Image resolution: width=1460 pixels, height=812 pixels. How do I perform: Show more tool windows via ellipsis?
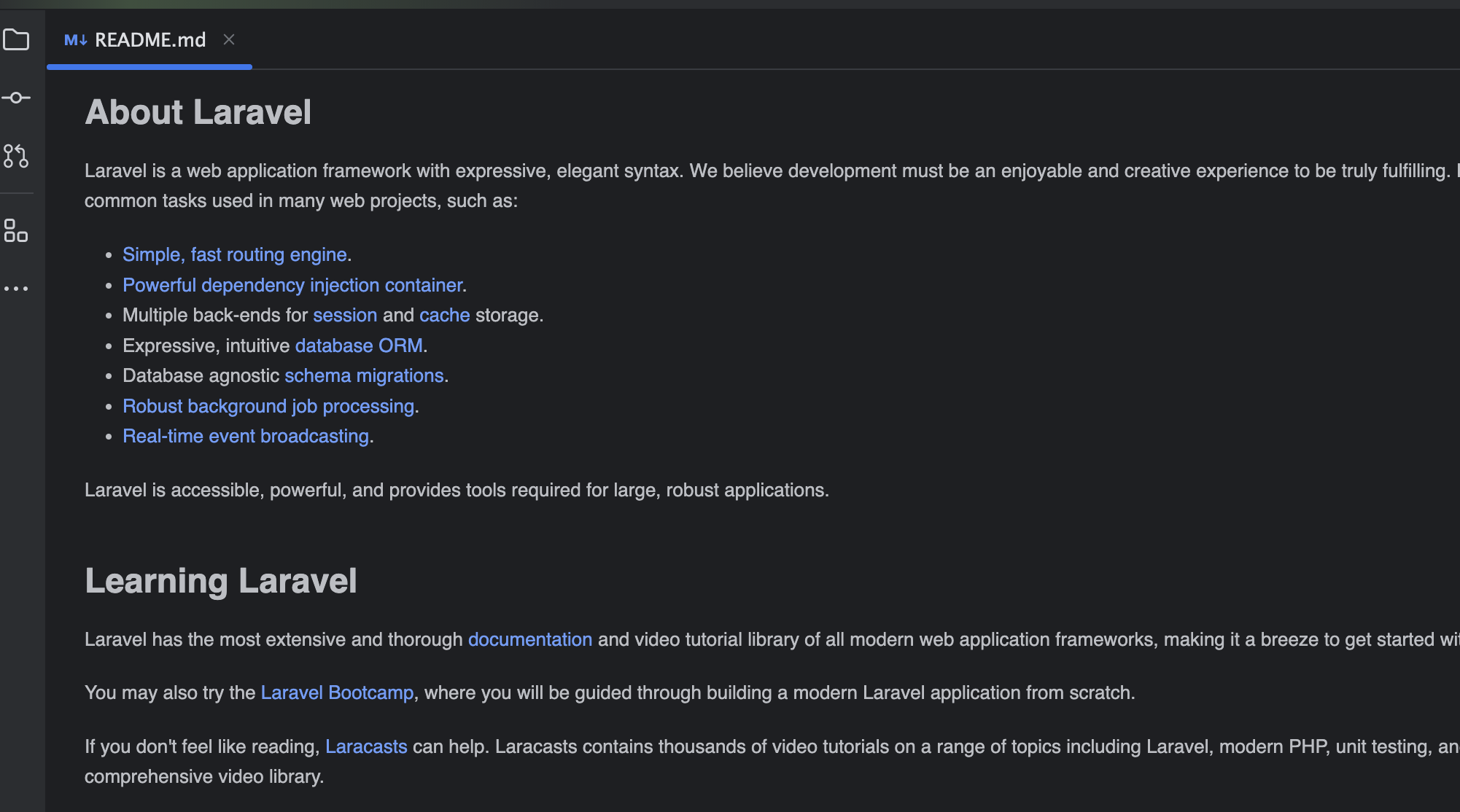[x=16, y=289]
